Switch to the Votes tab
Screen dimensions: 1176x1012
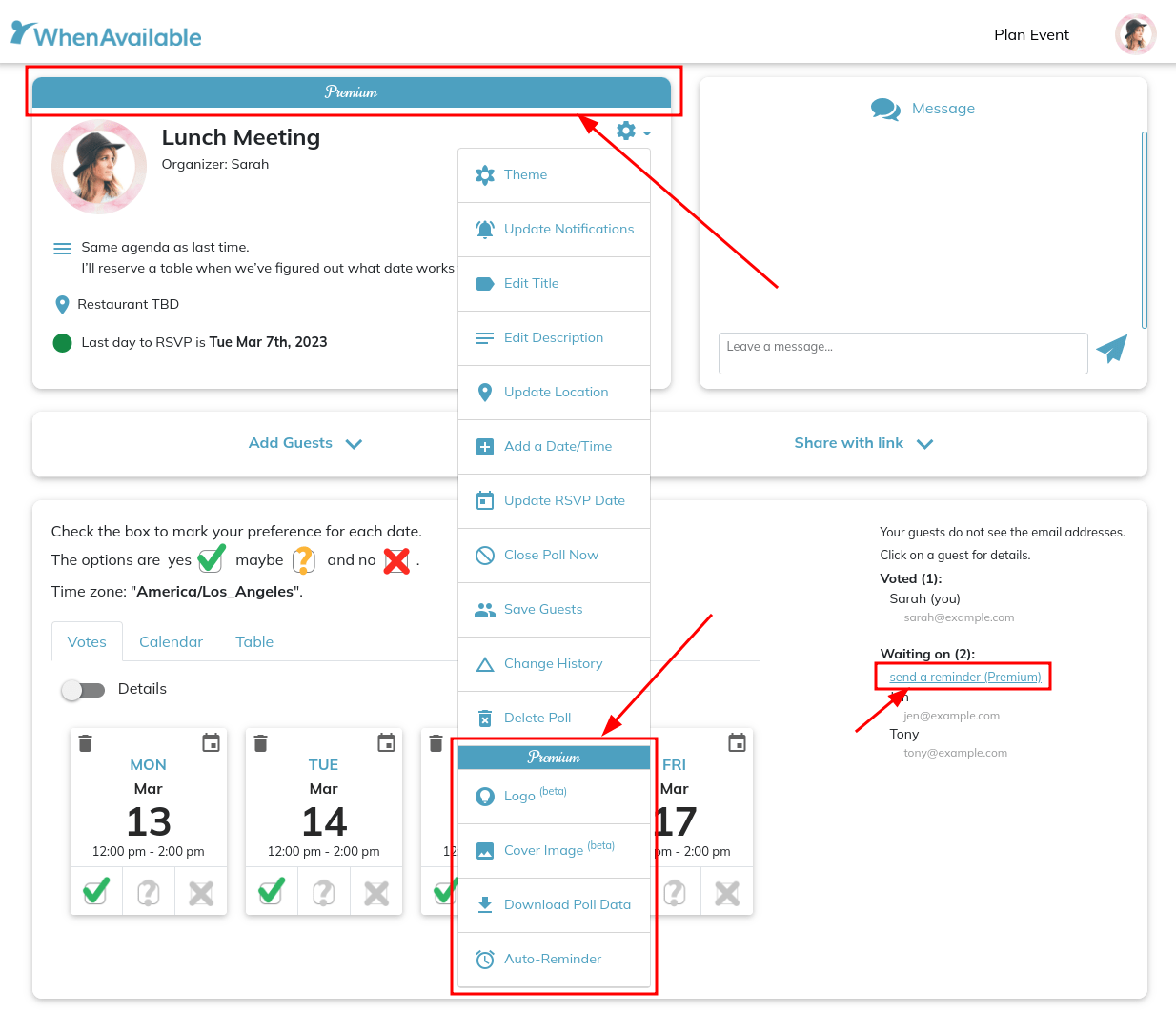point(87,642)
